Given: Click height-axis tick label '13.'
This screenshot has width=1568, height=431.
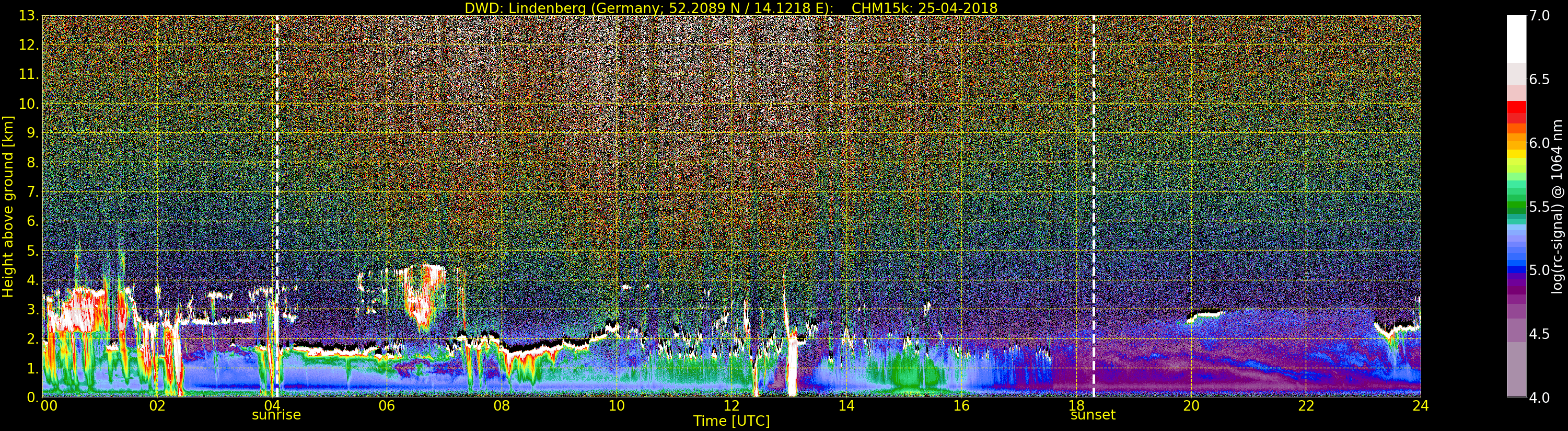Looking at the screenshot, I should coord(29,16).
